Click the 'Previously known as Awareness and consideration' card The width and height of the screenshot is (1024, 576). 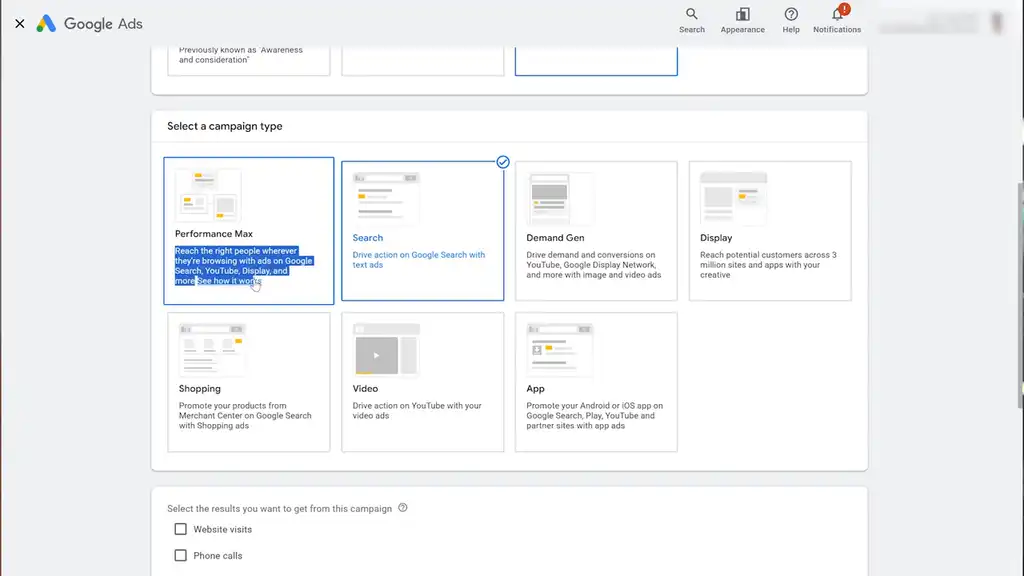[x=249, y=61]
